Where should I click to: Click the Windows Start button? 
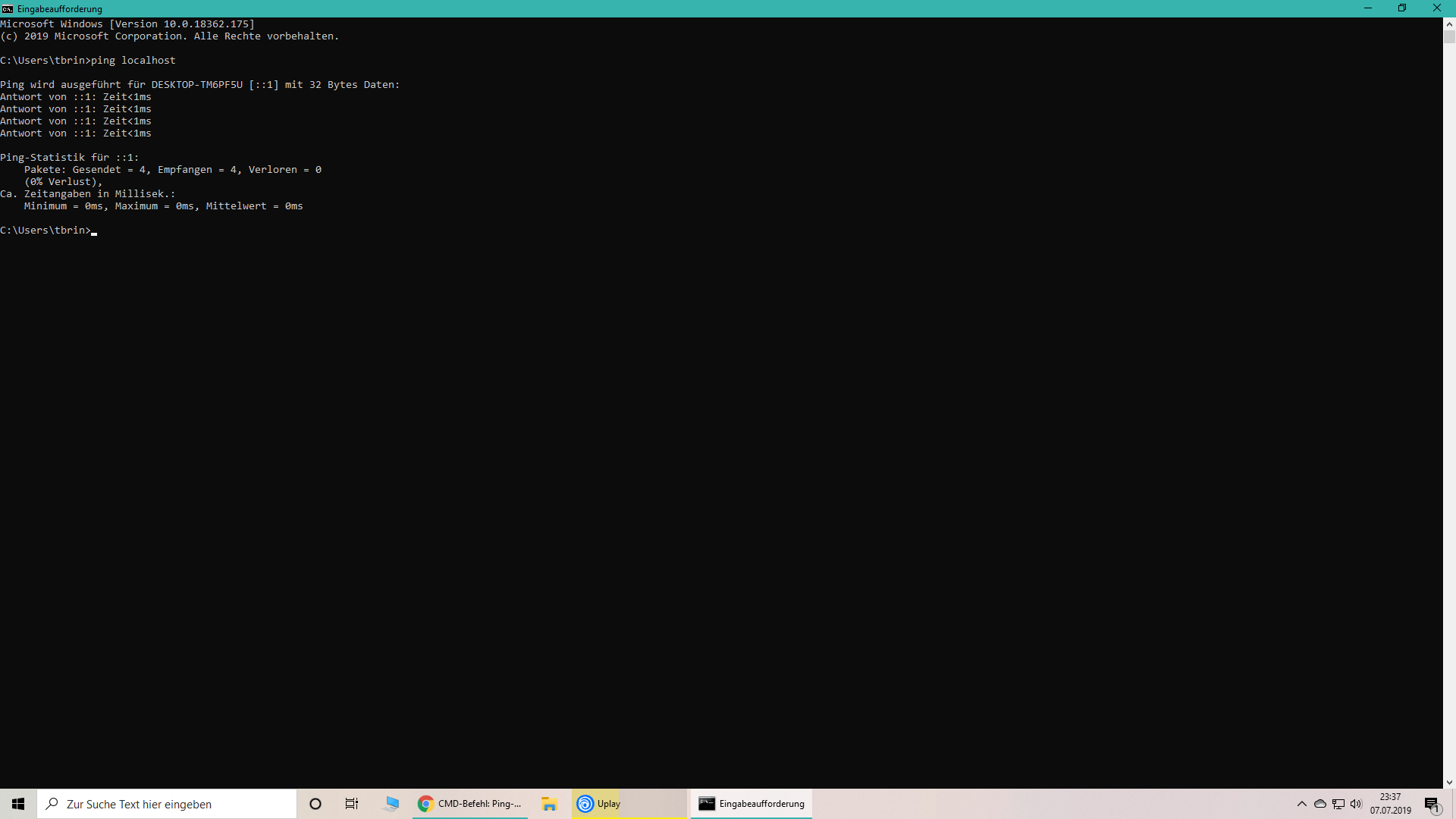tap(18, 804)
